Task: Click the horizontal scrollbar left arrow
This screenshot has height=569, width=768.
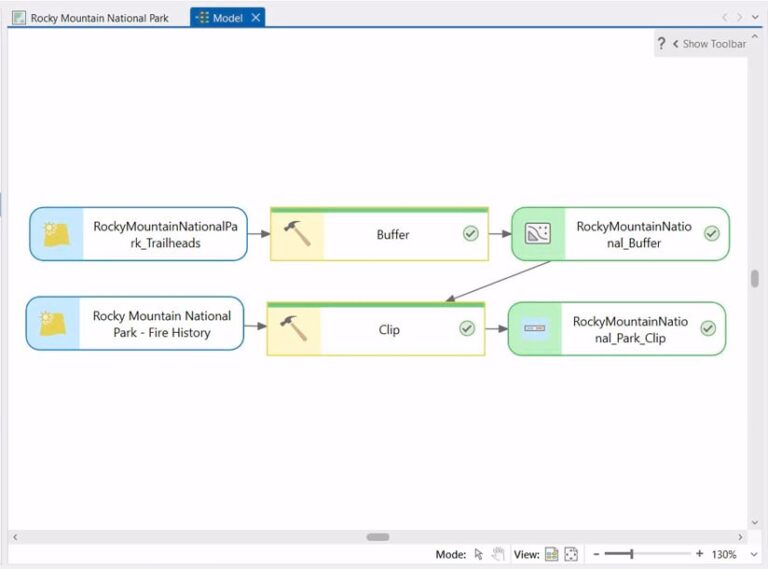Action: [15, 537]
